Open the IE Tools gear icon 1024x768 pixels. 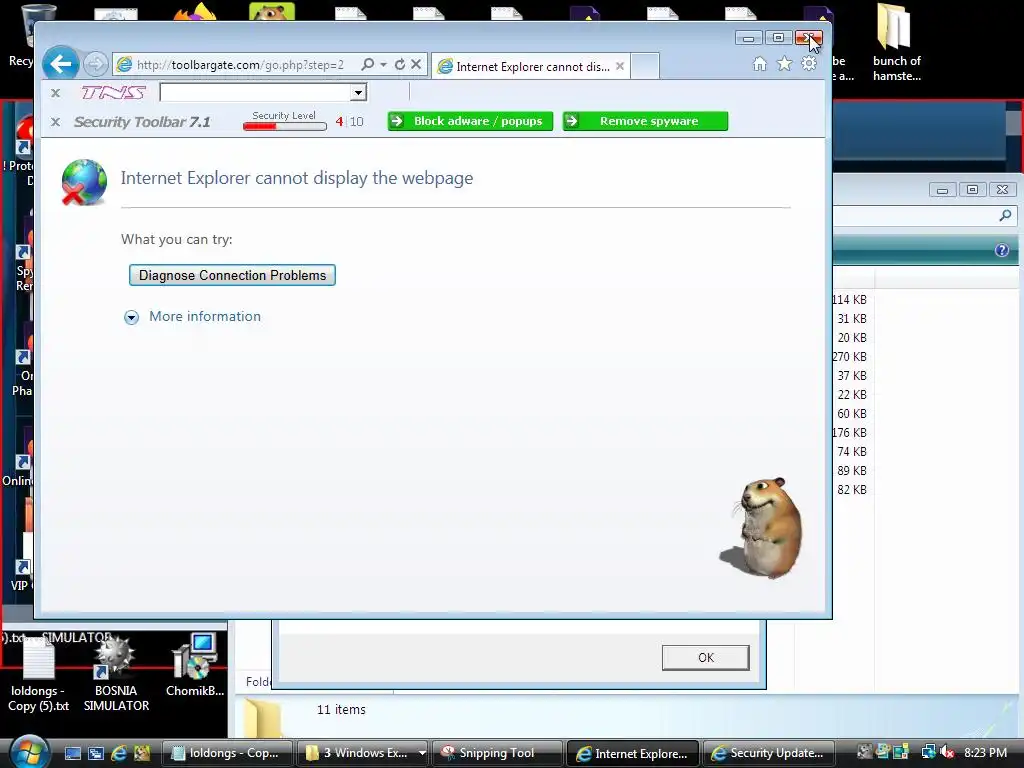pos(809,63)
